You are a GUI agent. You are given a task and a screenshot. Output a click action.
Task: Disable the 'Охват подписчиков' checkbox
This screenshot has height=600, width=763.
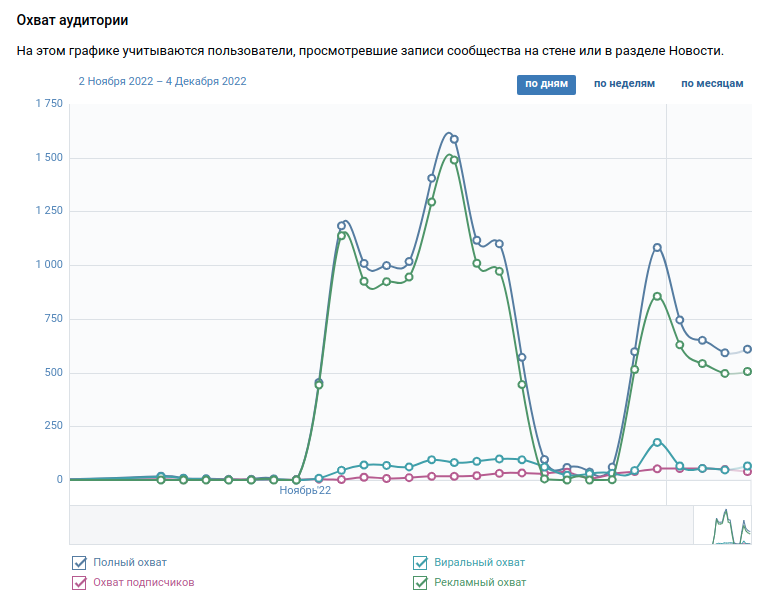[x=80, y=582]
